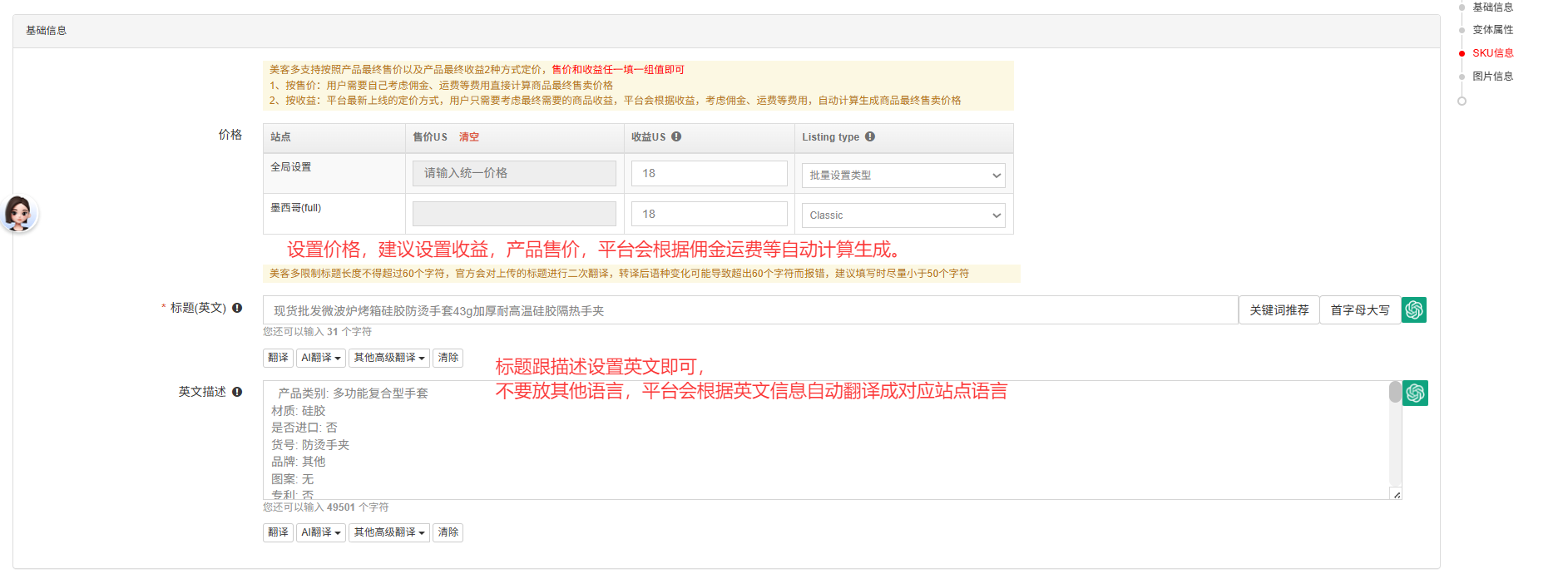Open the Classic listing type dropdown
Screen dimensions: 1568x574
pyautogui.click(x=903, y=215)
